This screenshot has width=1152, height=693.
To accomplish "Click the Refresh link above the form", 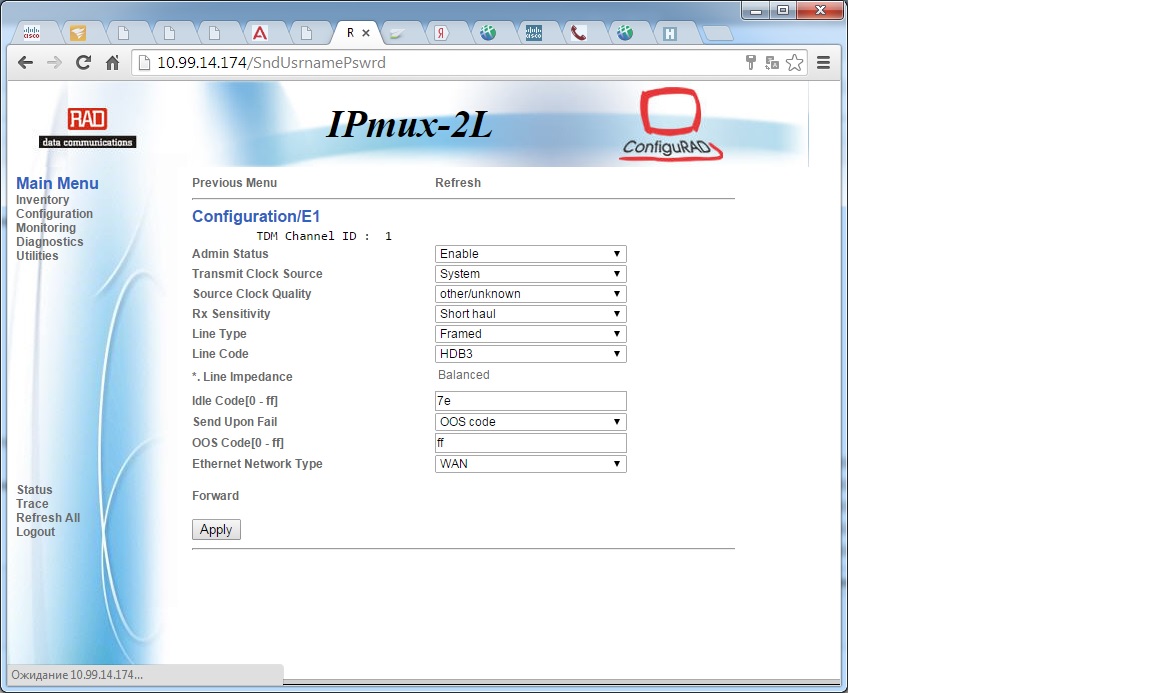I will [x=458, y=183].
